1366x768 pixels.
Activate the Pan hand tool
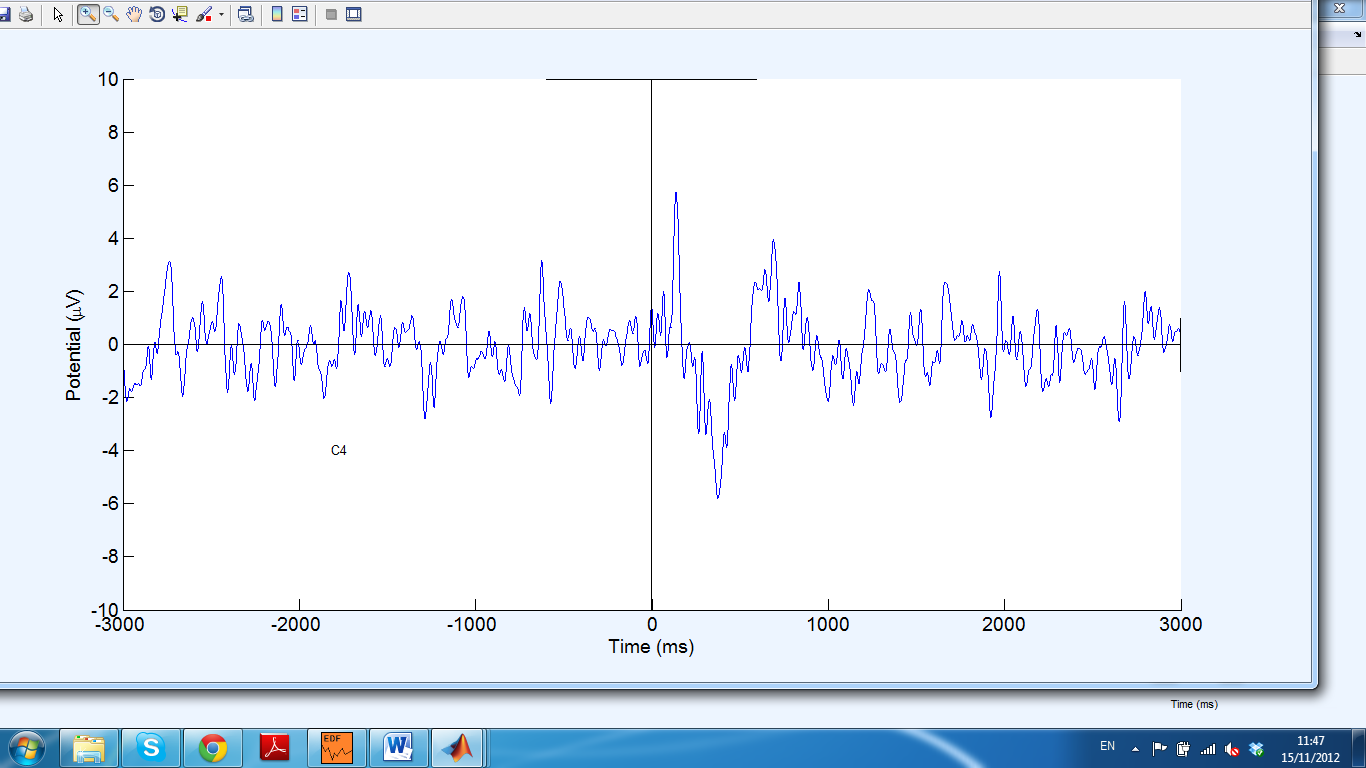133,14
